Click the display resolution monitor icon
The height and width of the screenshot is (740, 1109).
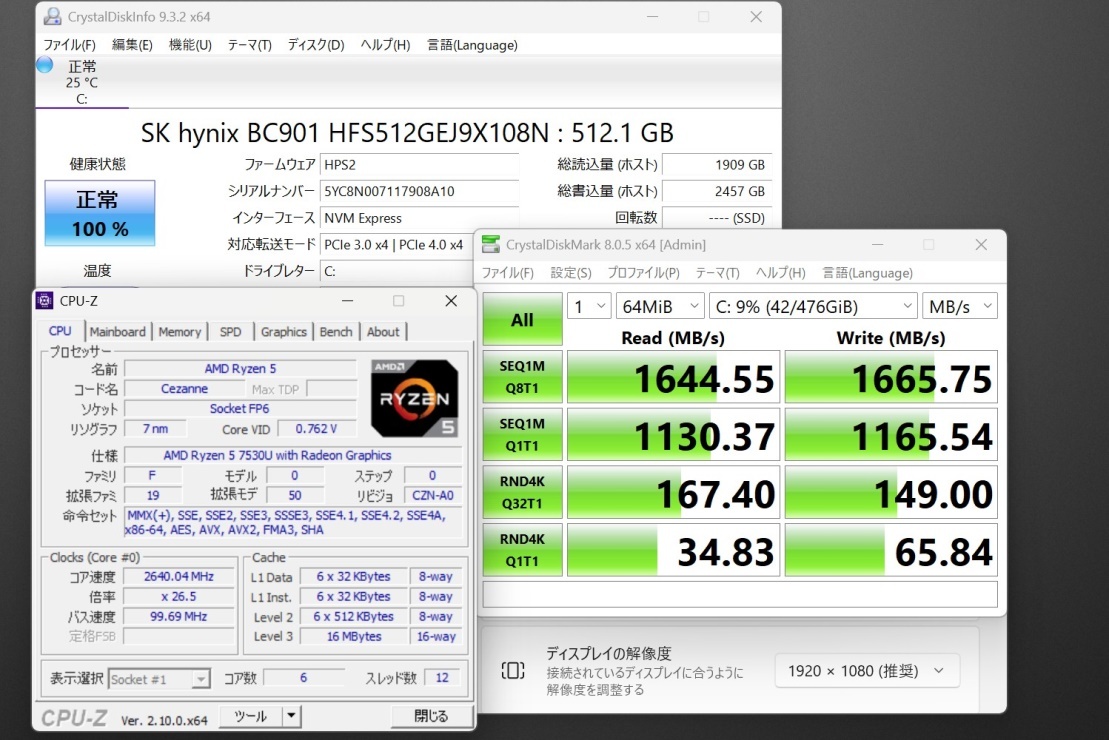513,670
